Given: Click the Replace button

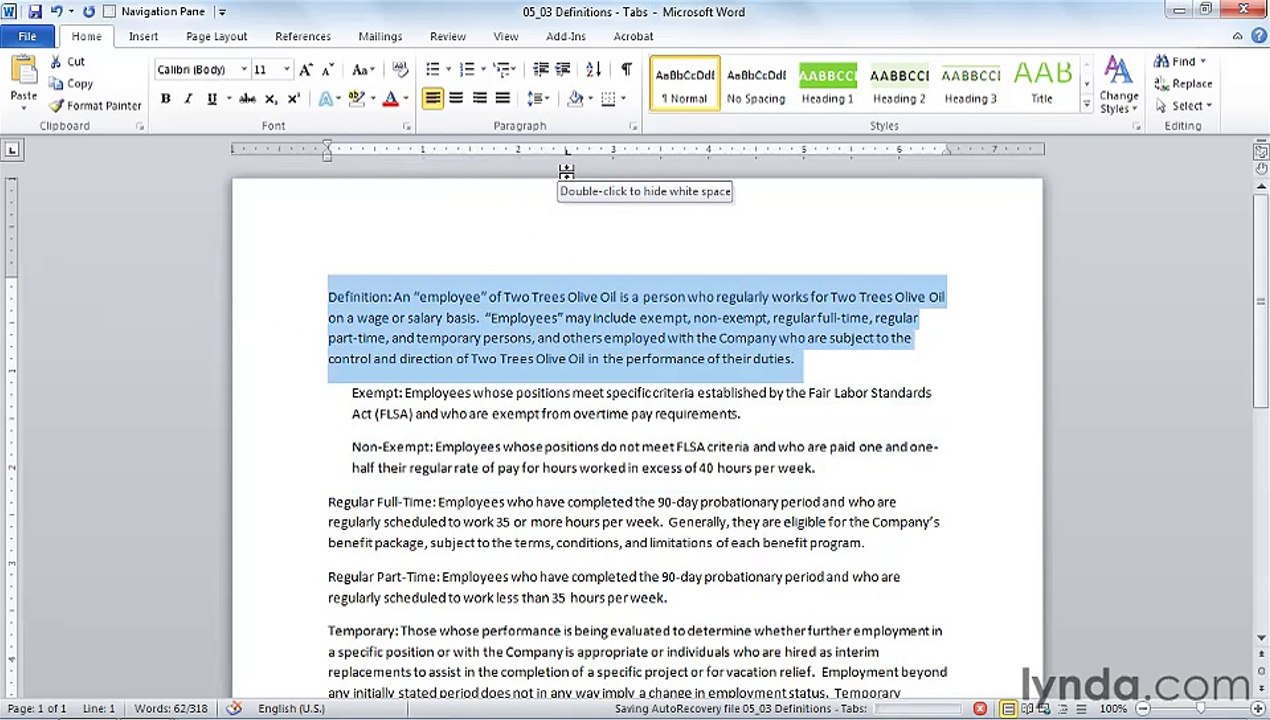Looking at the screenshot, I should 1182,84.
